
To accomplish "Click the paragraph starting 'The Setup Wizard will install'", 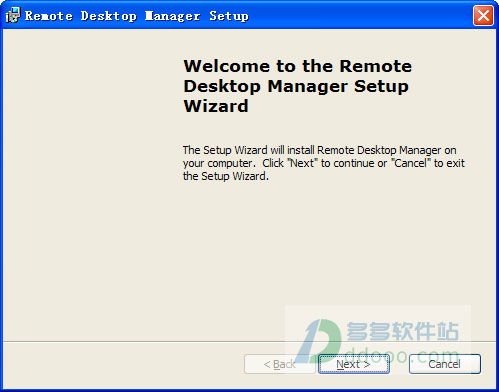I will [x=323, y=163].
